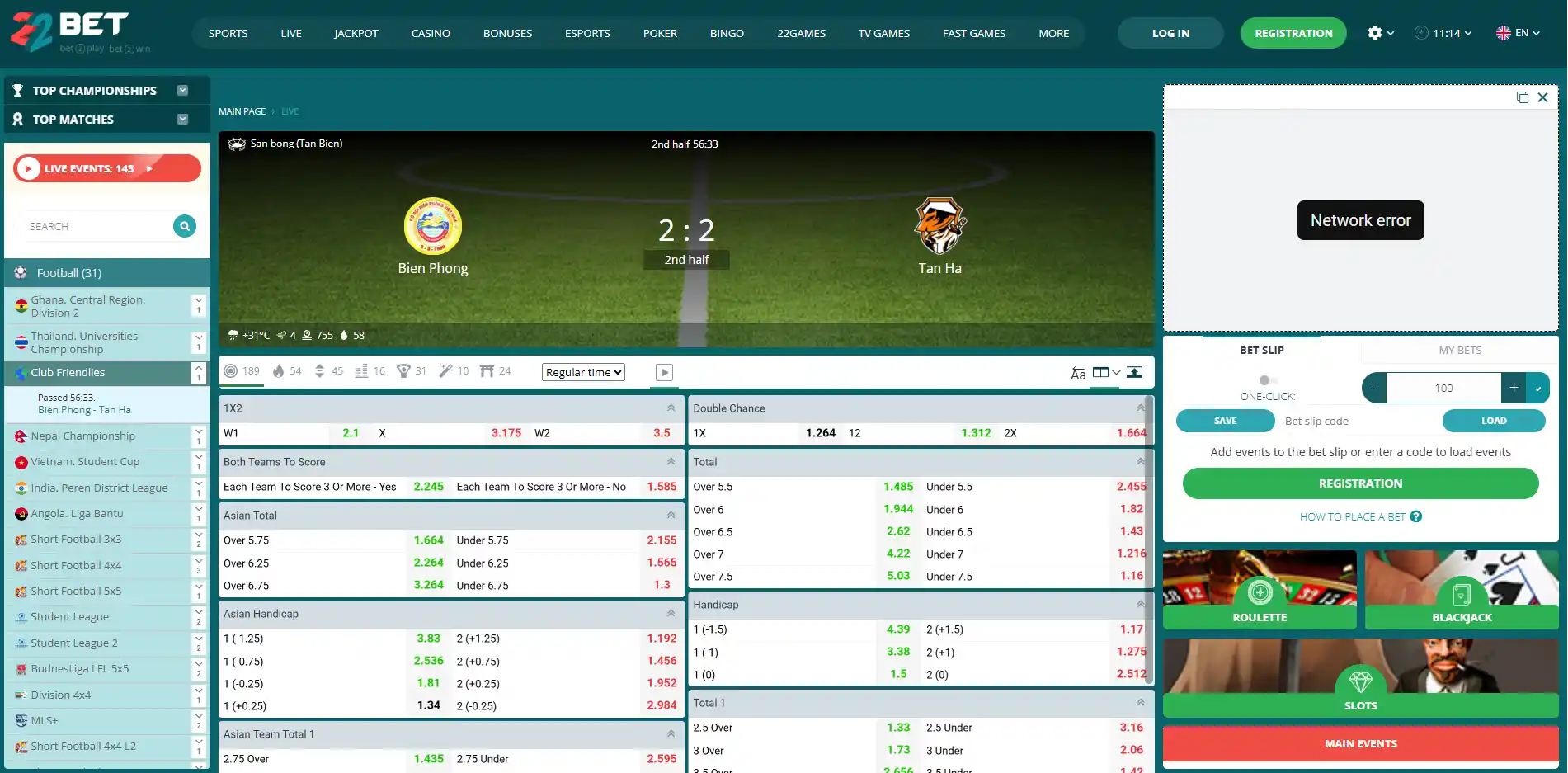
Task: Close the Network error video widget
Action: click(x=1542, y=97)
